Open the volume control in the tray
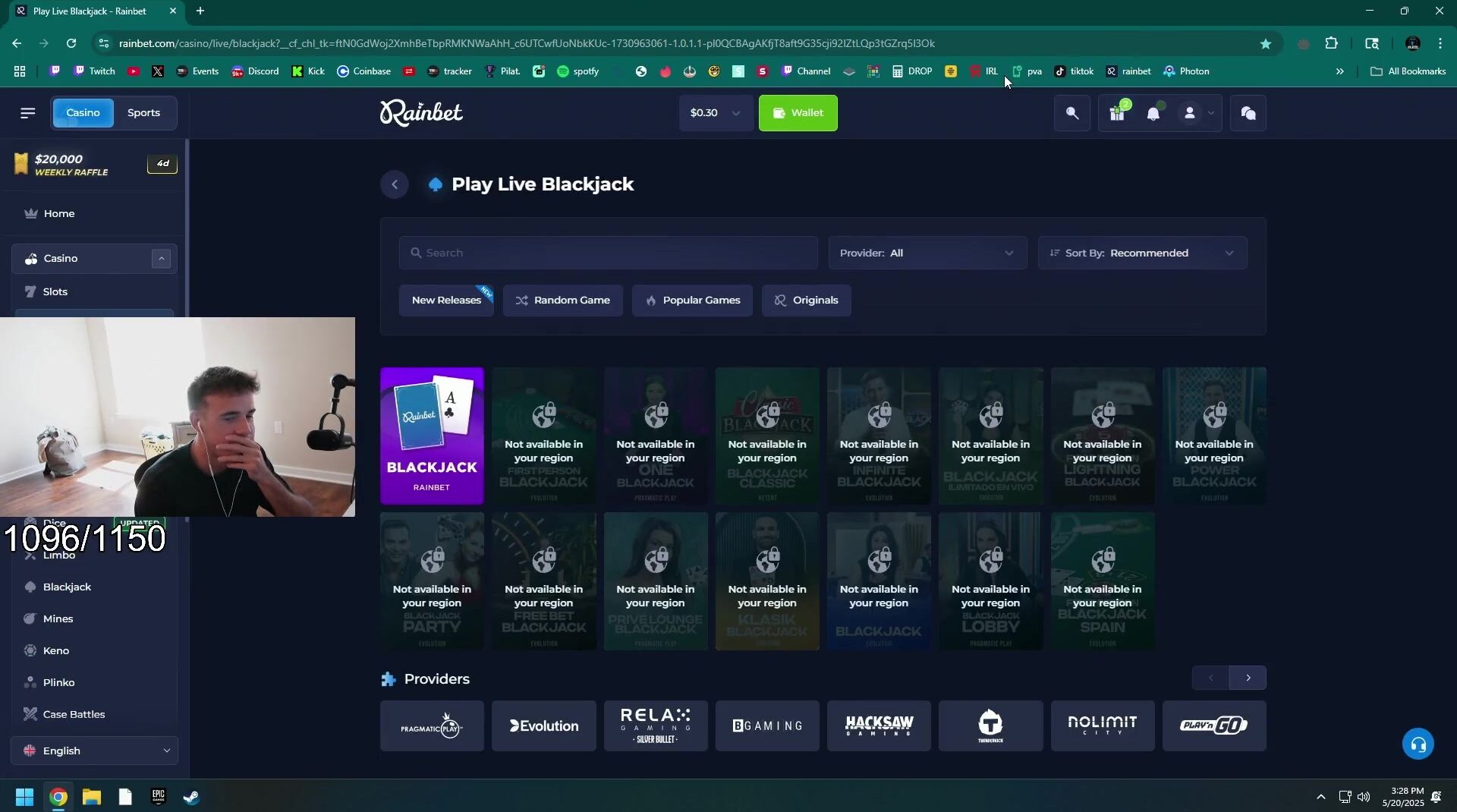Viewport: 1457px width, 812px height. [1364, 797]
